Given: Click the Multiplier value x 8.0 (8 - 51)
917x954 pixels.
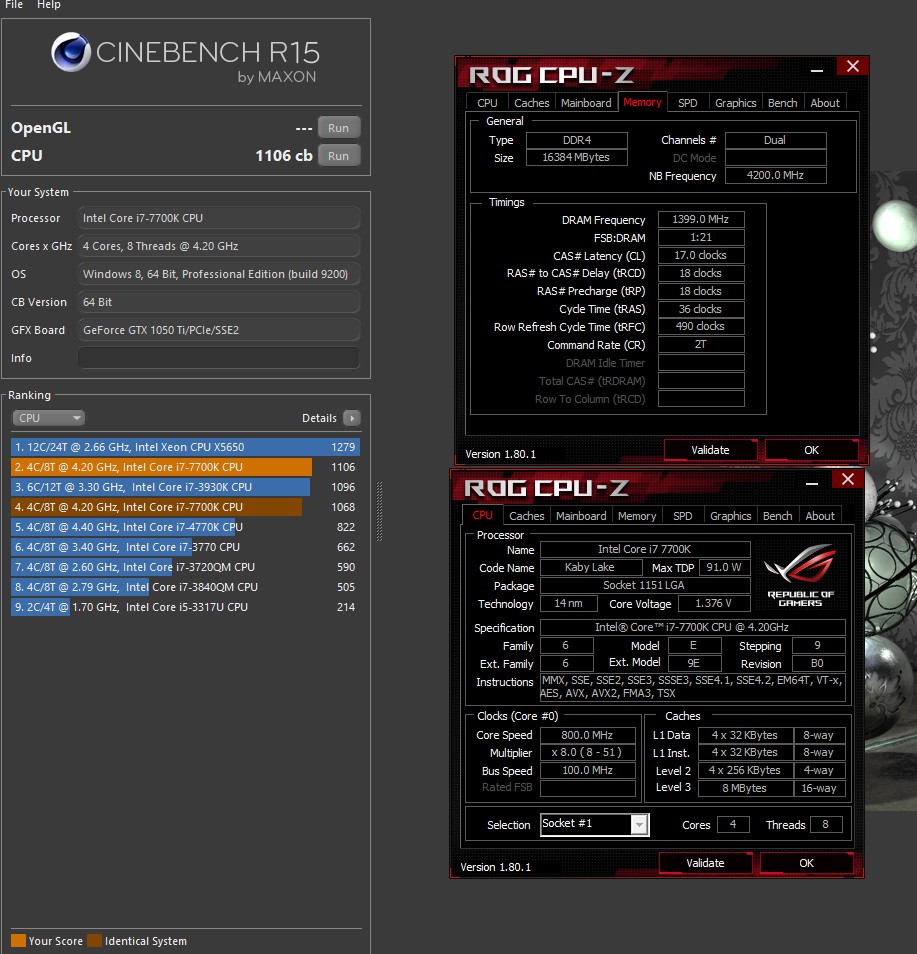Looking at the screenshot, I should pyautogui.click(x=587, y=753).
